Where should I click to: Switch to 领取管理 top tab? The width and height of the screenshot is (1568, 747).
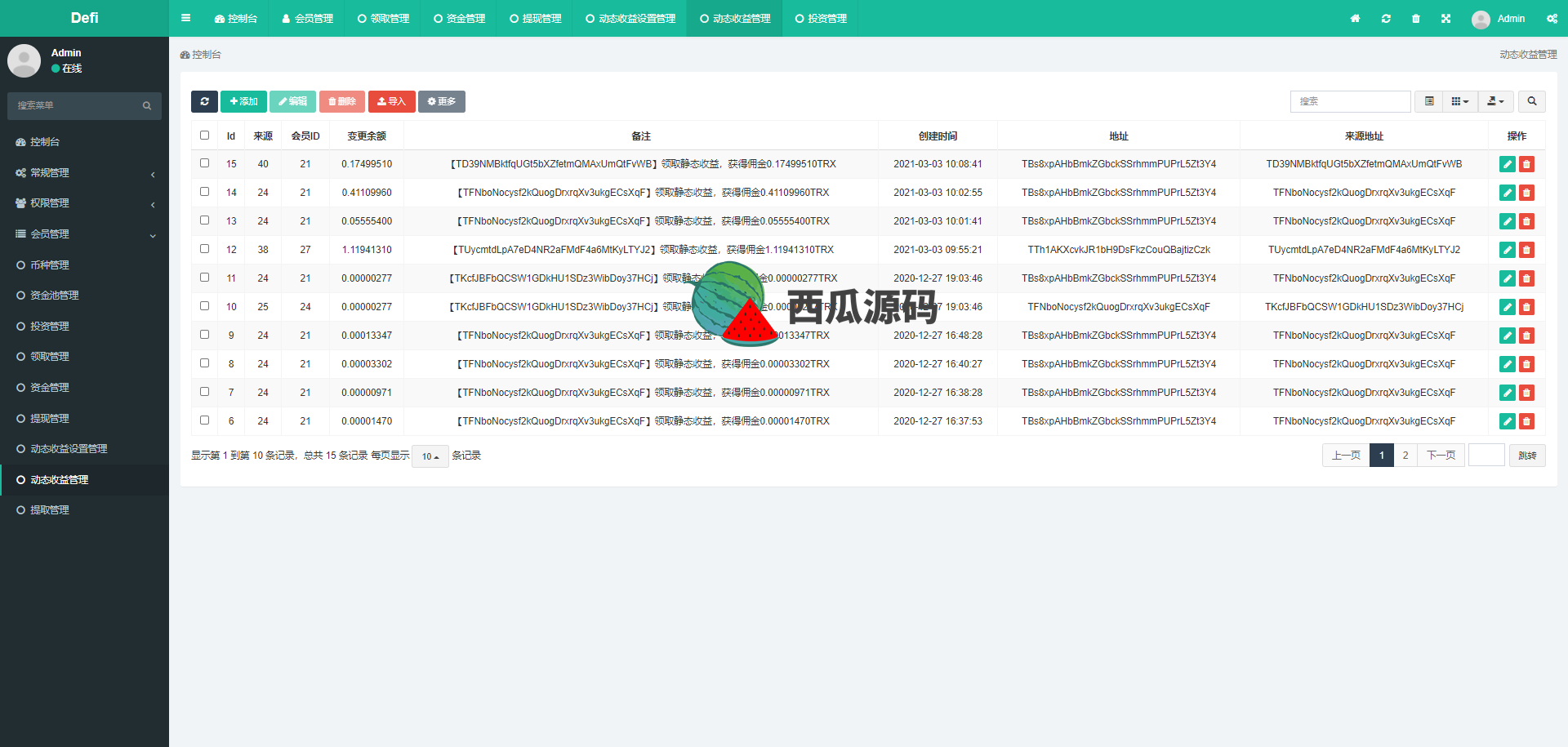point(383,18)
